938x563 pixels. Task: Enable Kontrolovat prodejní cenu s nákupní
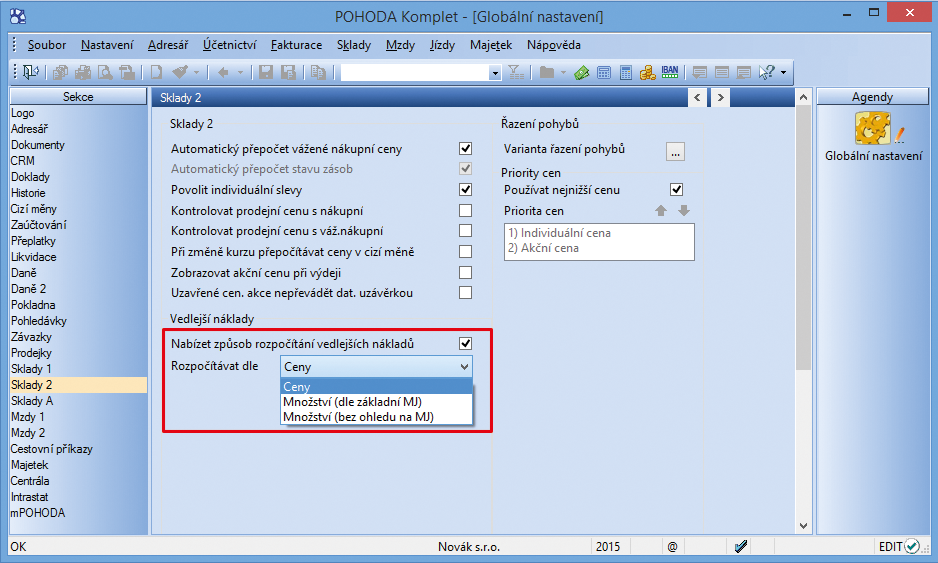[465, 211]
